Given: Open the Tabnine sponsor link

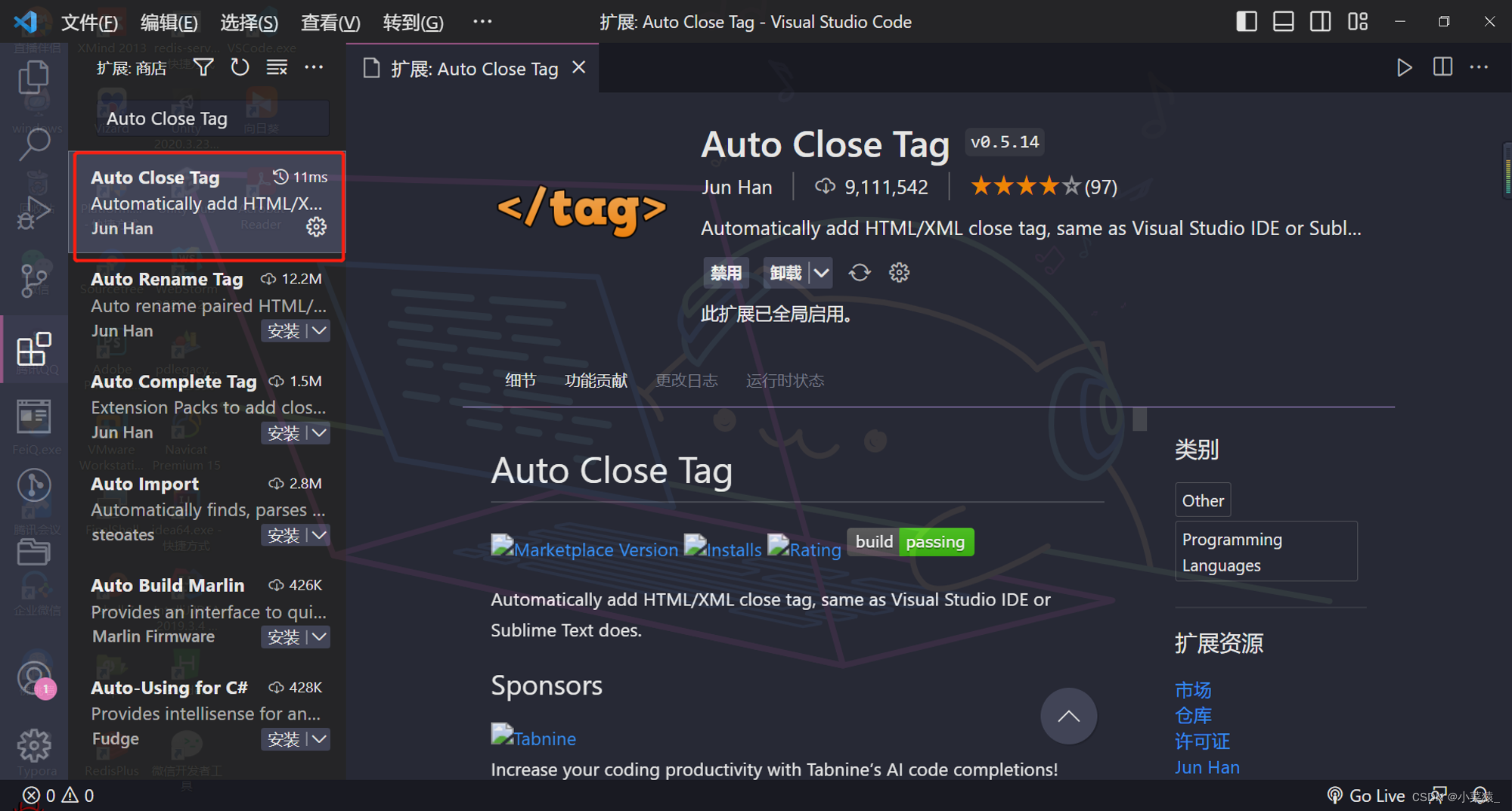Looking at the screenshot, I should [x=533, y=737].
